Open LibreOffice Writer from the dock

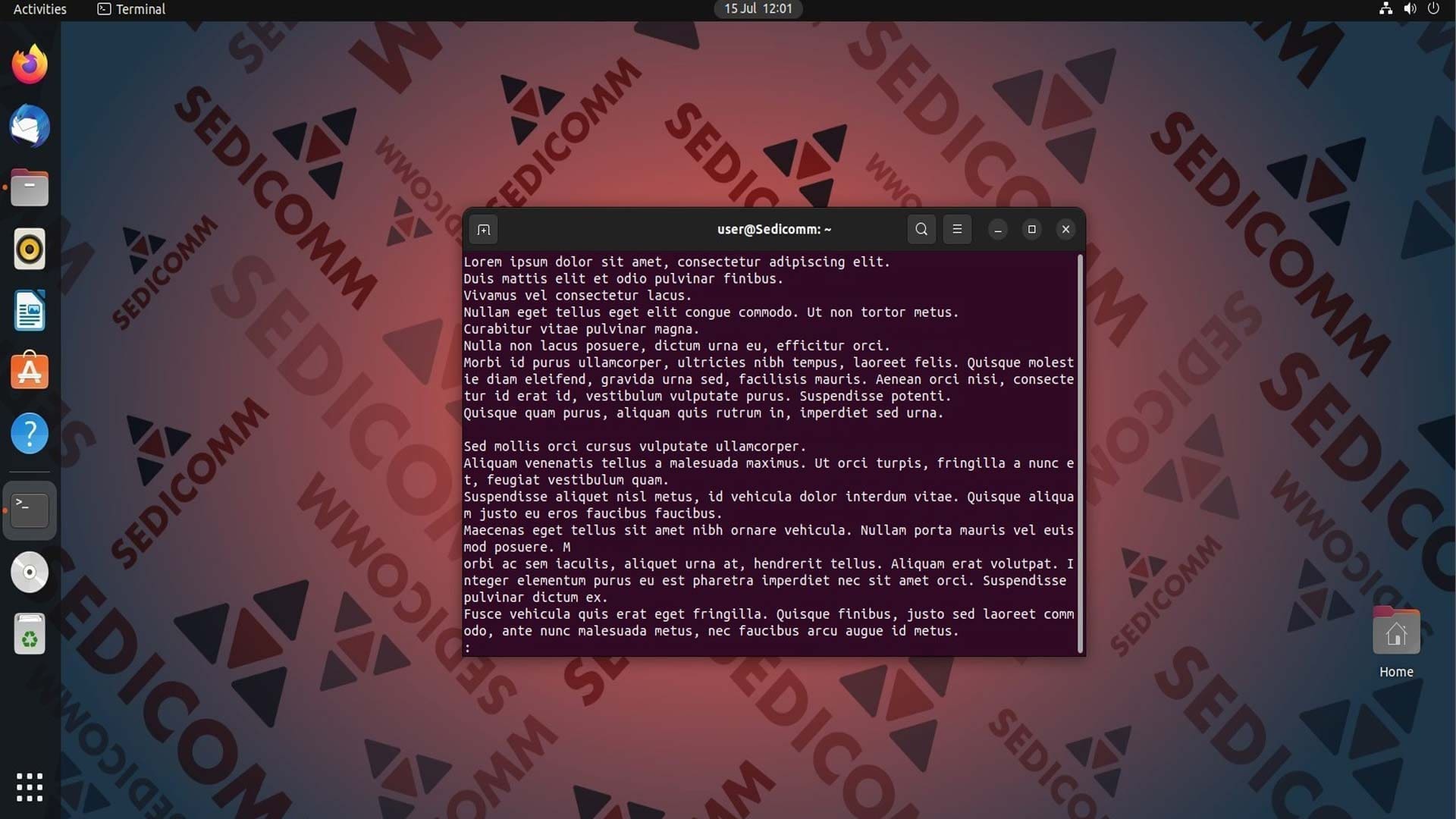(30, 311)
